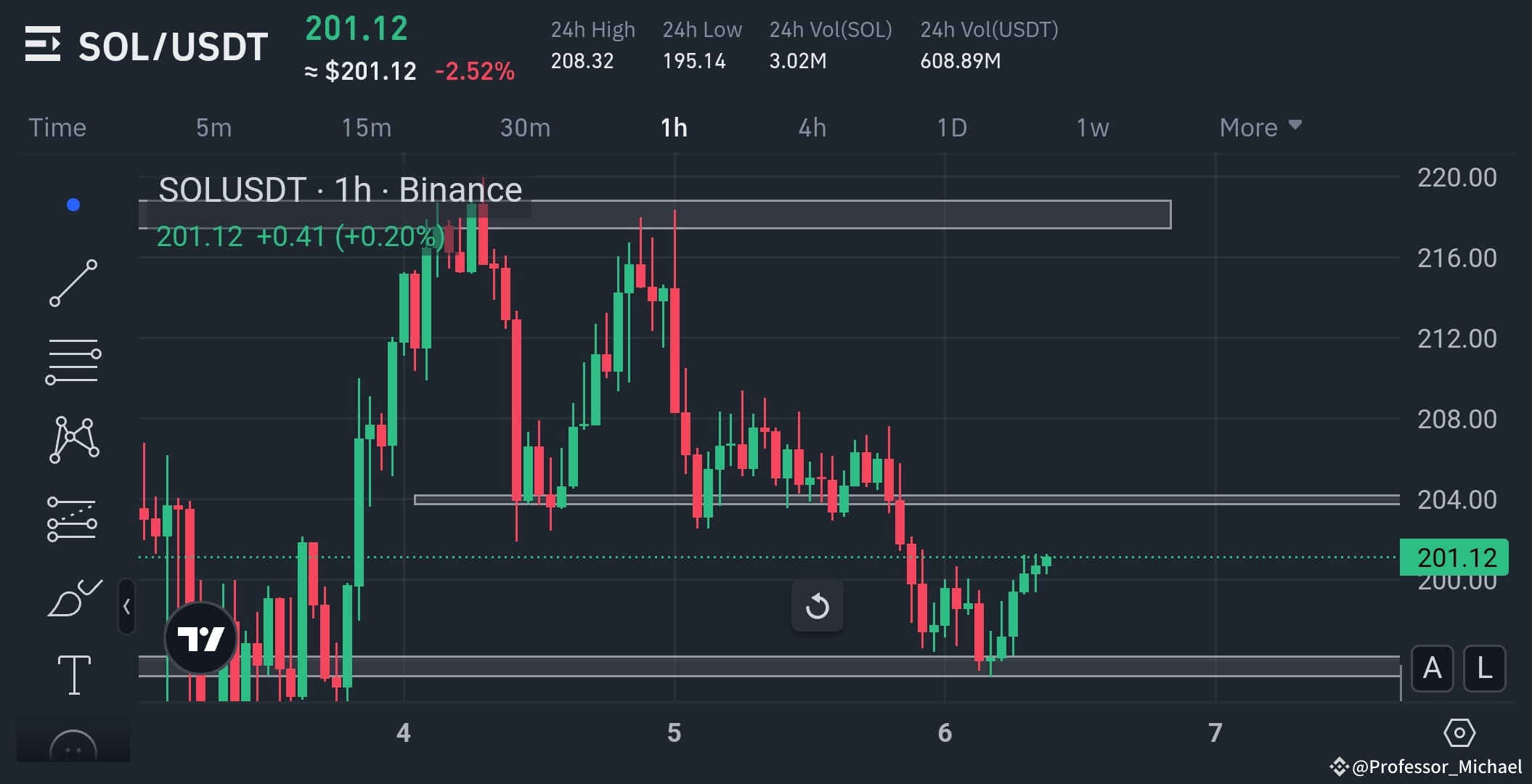Click the blue notification dot on sidebar
Image resolution: width=1532 pixels, height=784 pixels.
click(72, 204)
